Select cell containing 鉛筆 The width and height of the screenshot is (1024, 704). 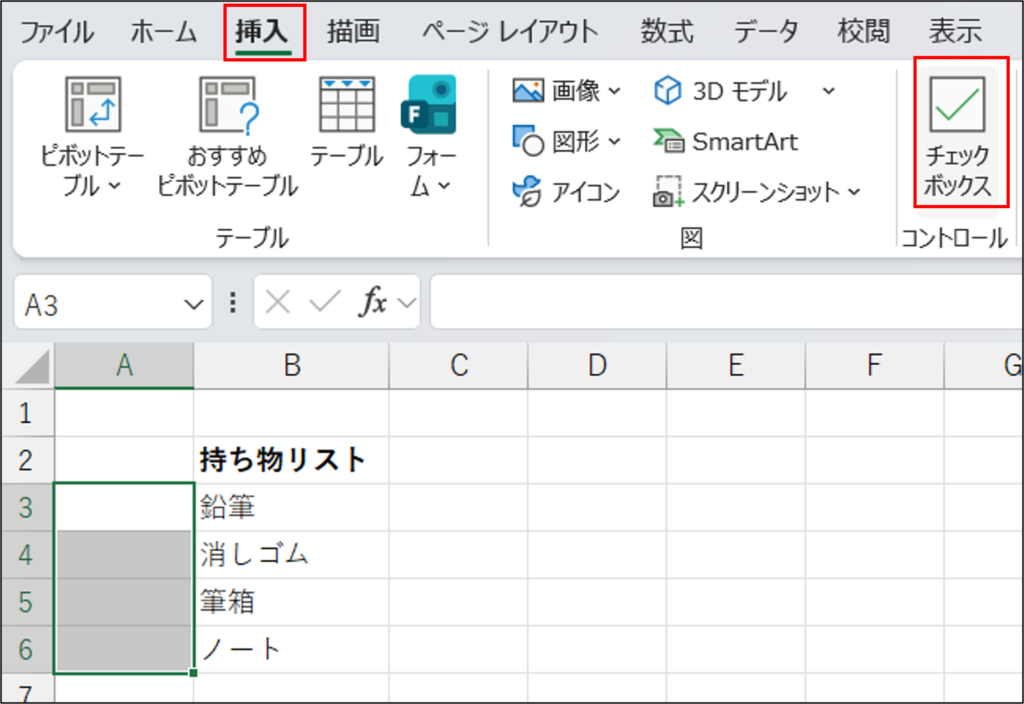291,507
